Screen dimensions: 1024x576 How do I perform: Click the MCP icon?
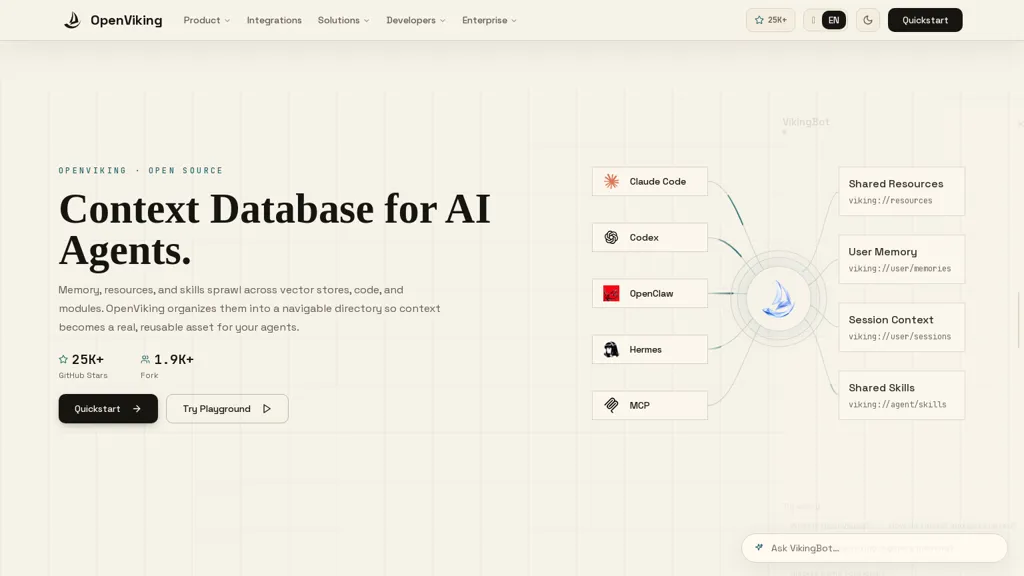611,406
